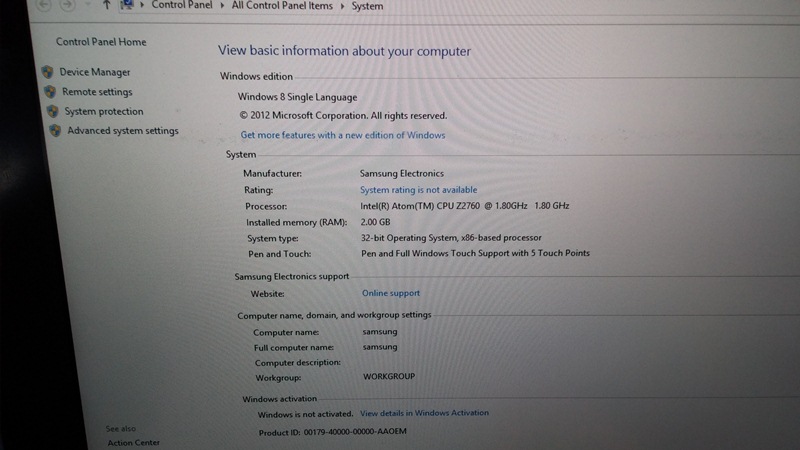The image size is (800, 450).
Task: Click Get more features with a new edition link
Action: click(343, 135)
